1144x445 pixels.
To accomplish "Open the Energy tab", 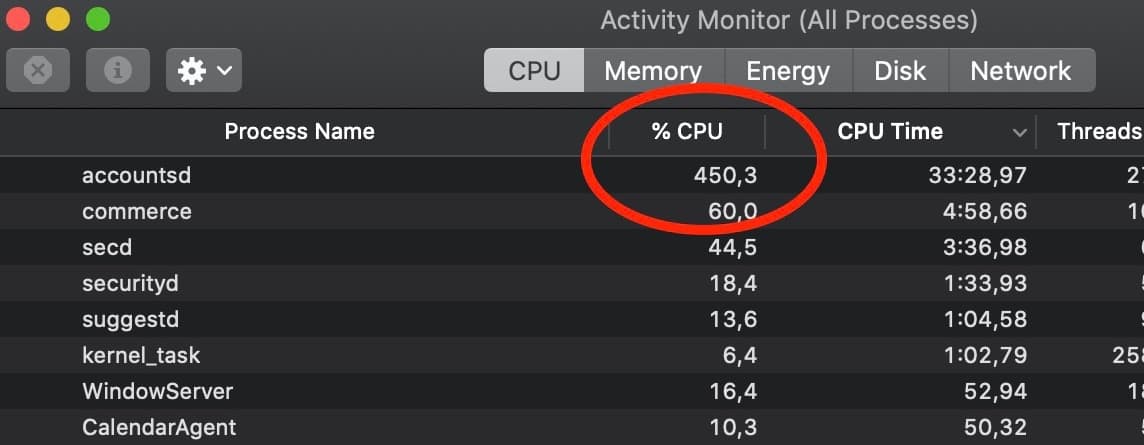I will pos(788,71).
